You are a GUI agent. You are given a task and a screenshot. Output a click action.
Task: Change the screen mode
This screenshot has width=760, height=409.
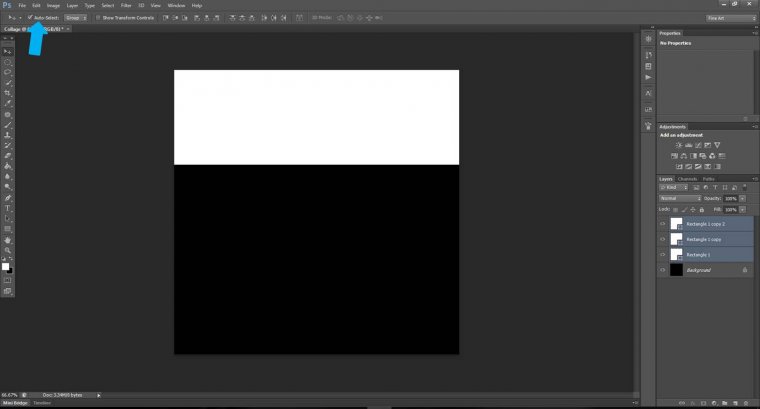click(7, 291)
